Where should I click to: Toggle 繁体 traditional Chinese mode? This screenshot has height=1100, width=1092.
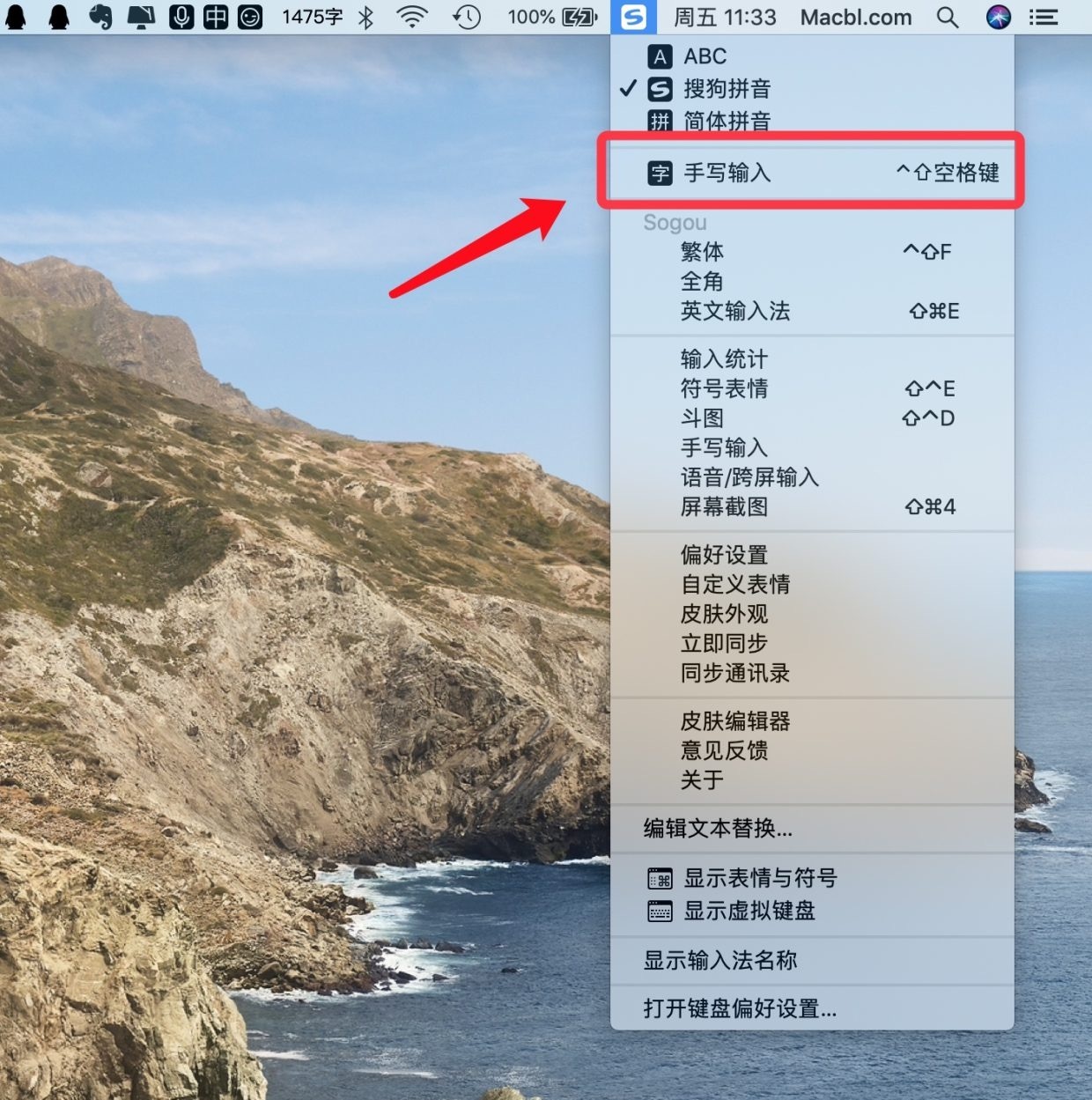pos(702,252)
